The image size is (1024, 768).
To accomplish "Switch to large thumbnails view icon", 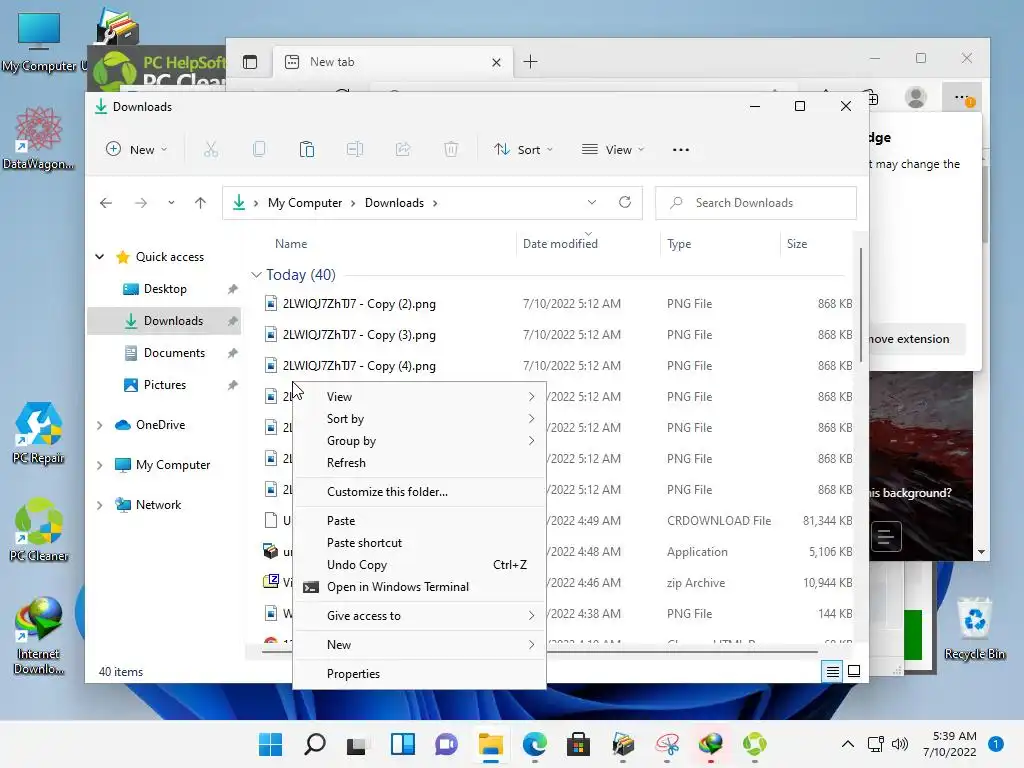I will (854, 671).
